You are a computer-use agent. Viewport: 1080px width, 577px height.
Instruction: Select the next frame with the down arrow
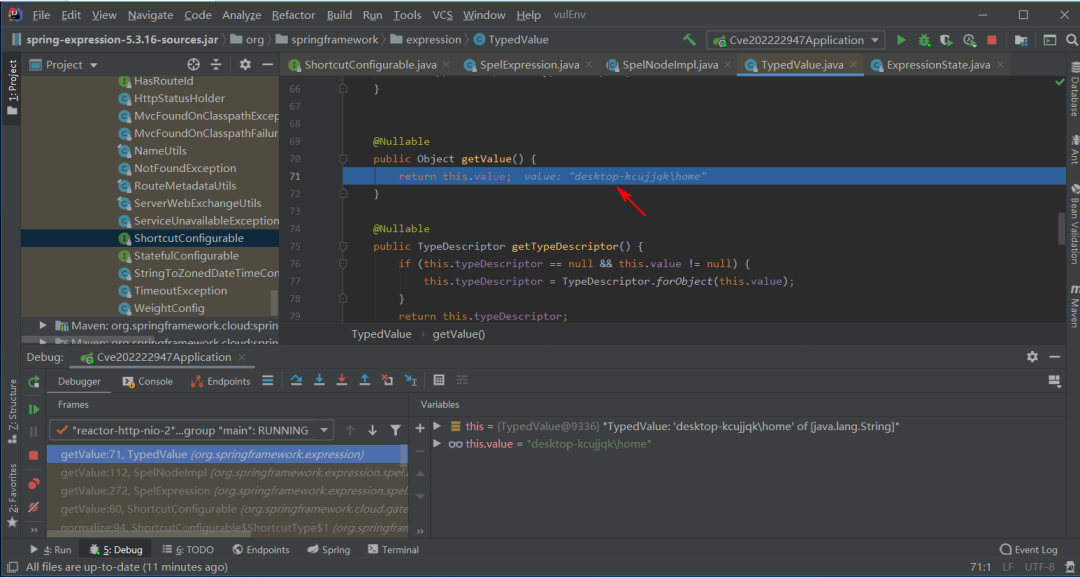(373, 430)
